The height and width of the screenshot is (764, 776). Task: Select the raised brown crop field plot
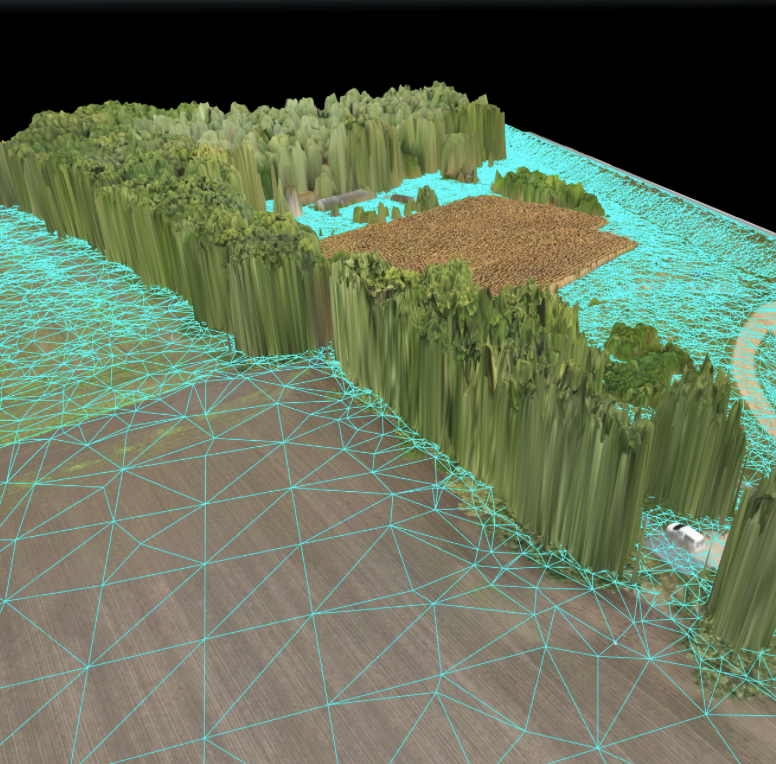479,244
